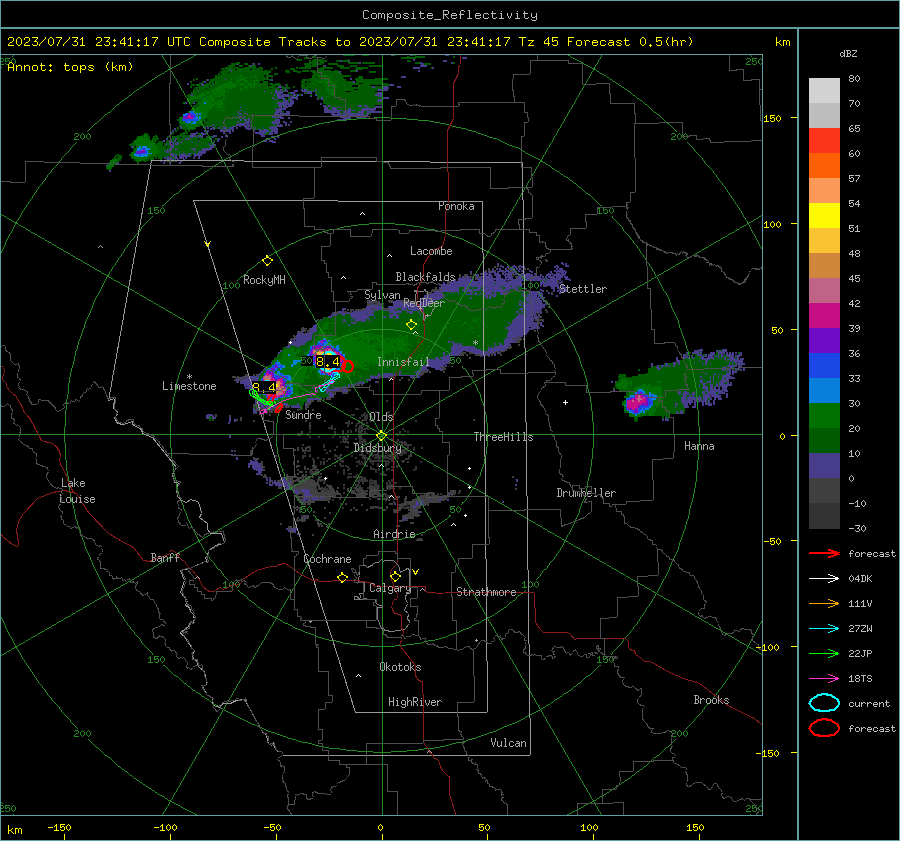Pick the magenta 42 dBZ legend swatch

(x=824, y=315)
